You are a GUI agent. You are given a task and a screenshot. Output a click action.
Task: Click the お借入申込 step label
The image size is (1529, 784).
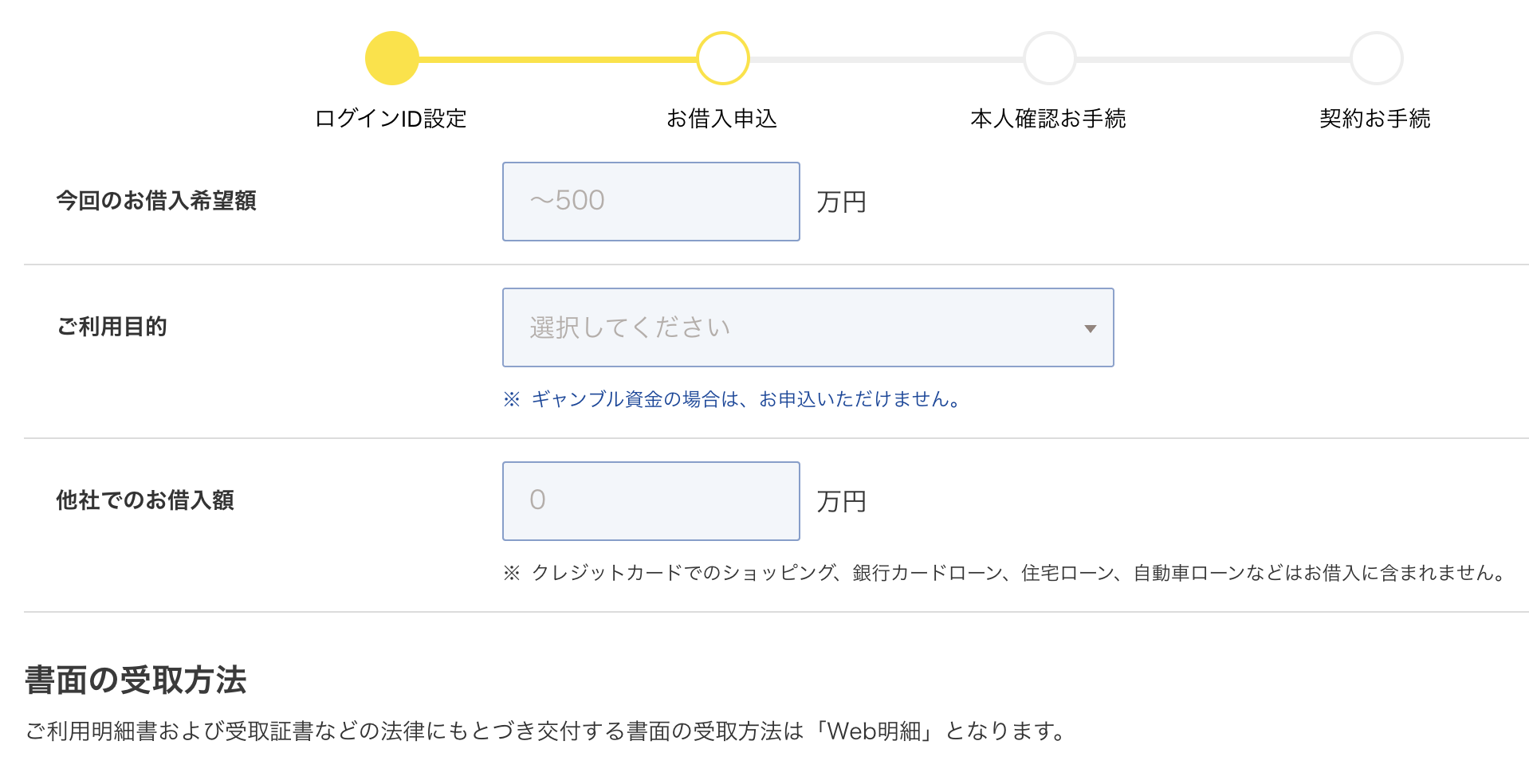[721, 119]
